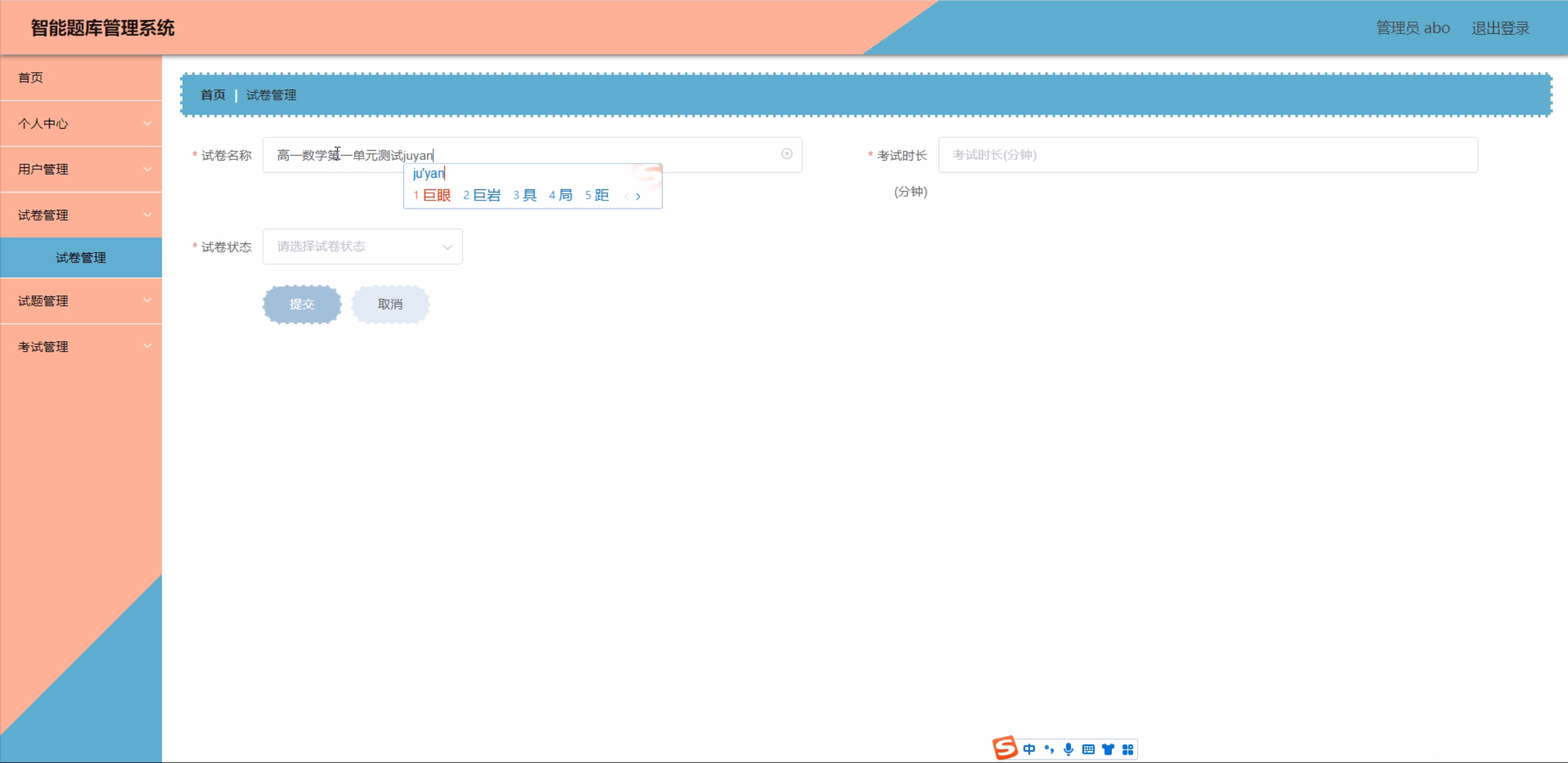The image size is (1568, 763).
Task: Expand the 考试管理 sidebar menu
Action: [81, 347]
